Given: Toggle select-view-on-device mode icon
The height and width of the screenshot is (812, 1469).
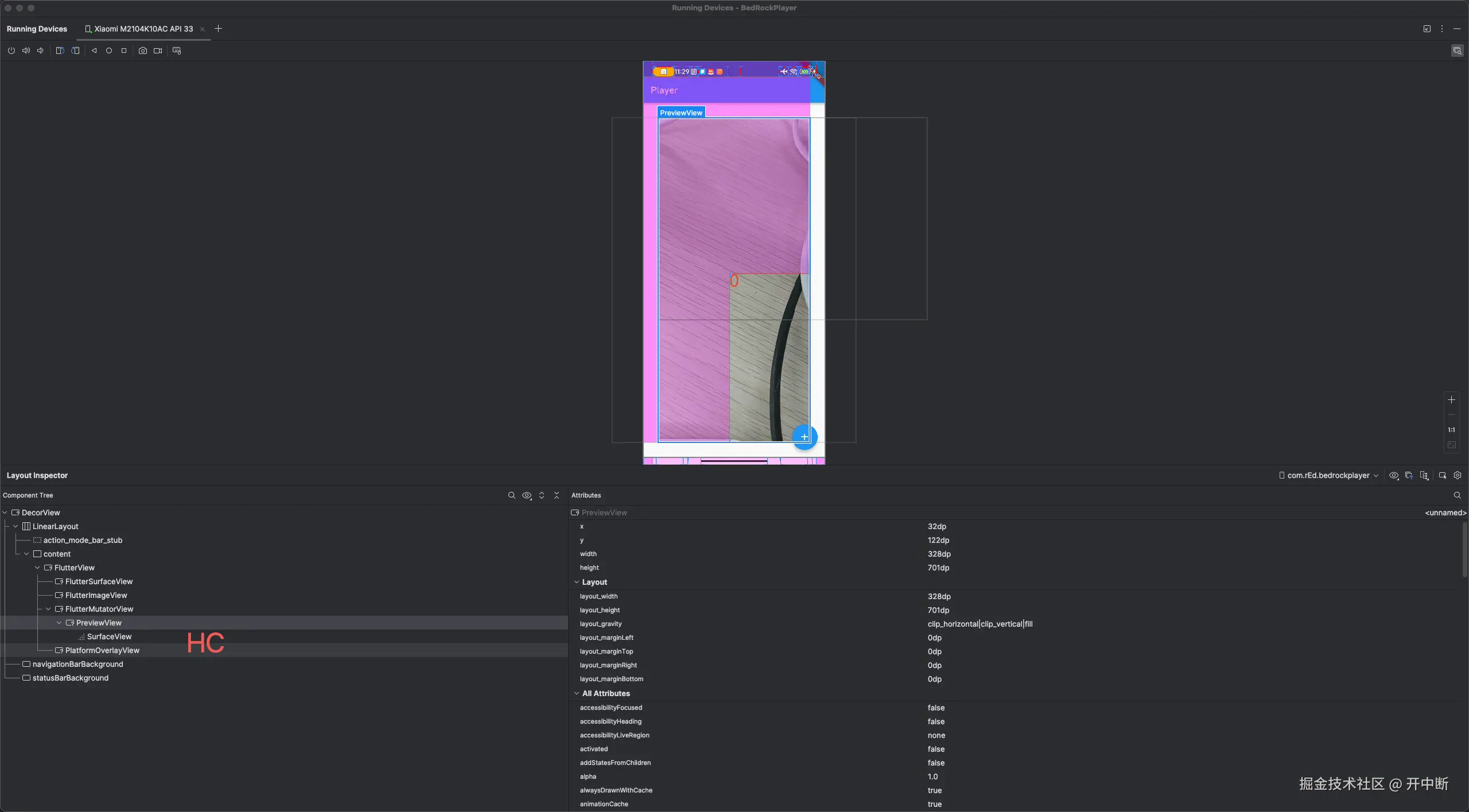Looking at the screenshot, I should tap(1443, 475).
